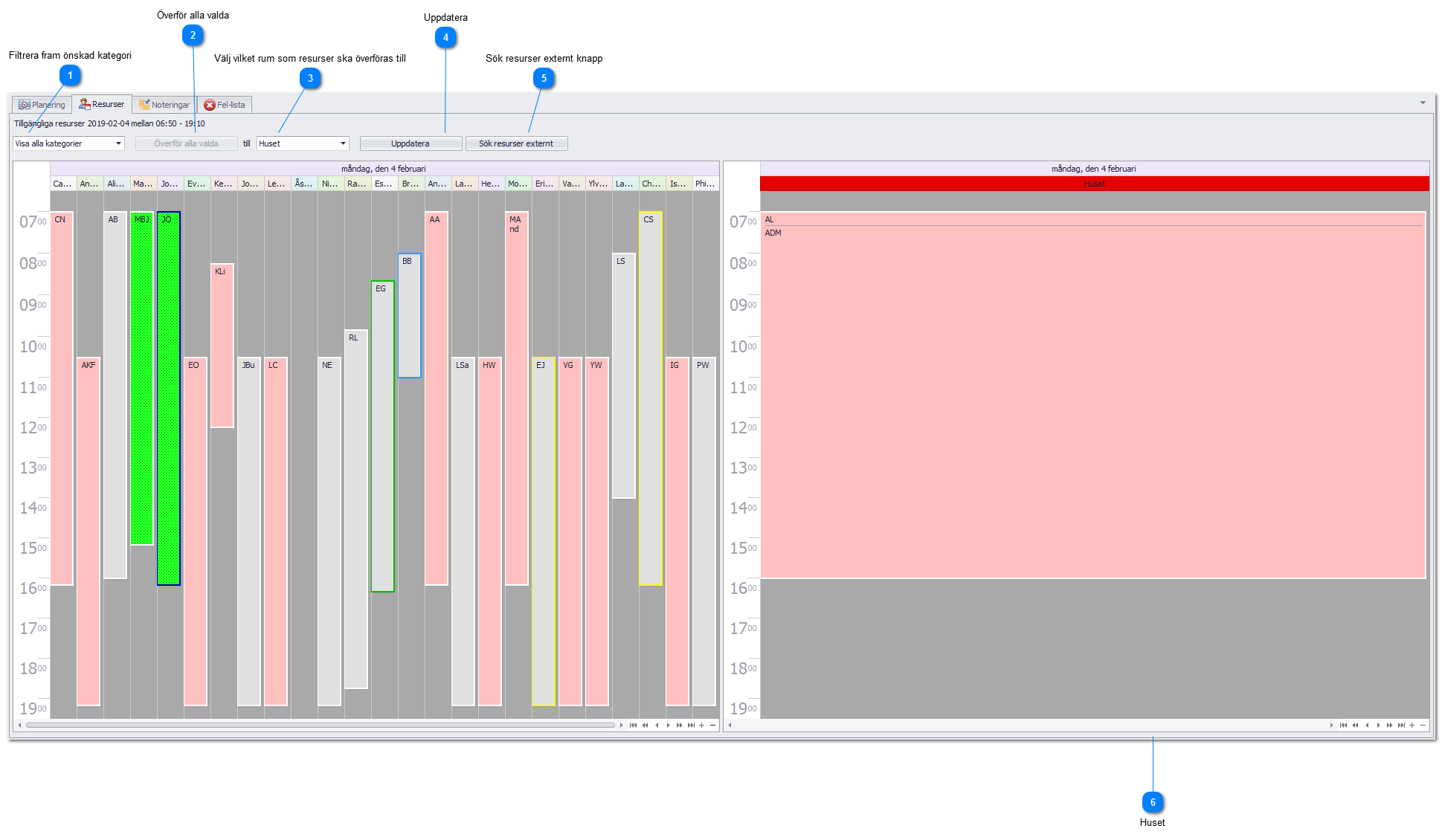
Task: Jump to first date in left calendar navigator
Action: [x=633, y=725]
